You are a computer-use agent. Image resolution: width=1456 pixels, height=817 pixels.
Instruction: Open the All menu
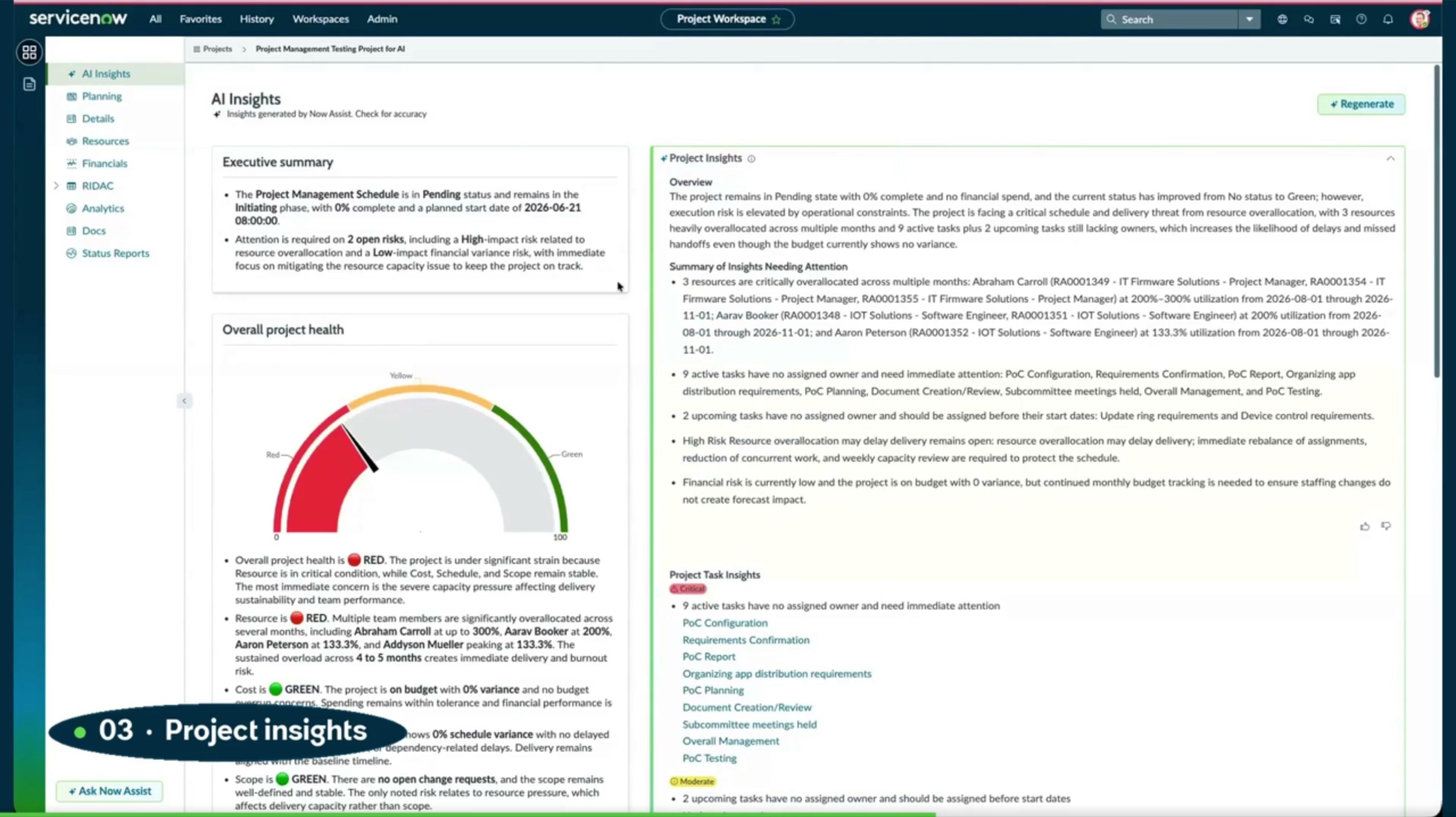point(155,19)
